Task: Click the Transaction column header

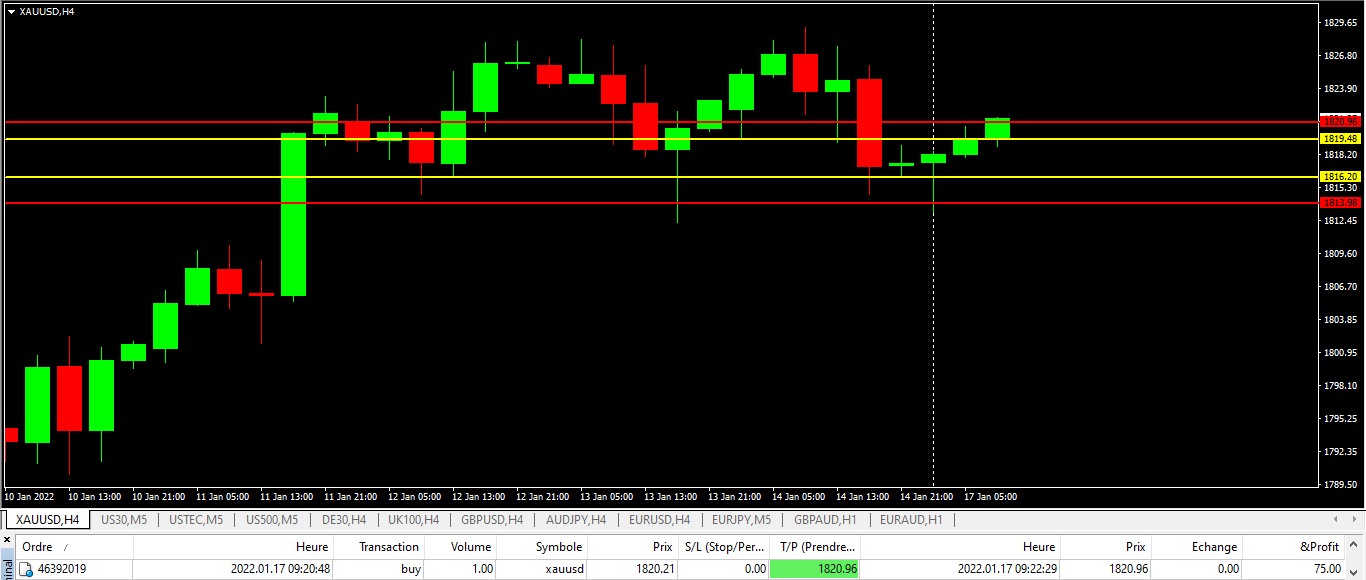Action: (x=388, y=547)
